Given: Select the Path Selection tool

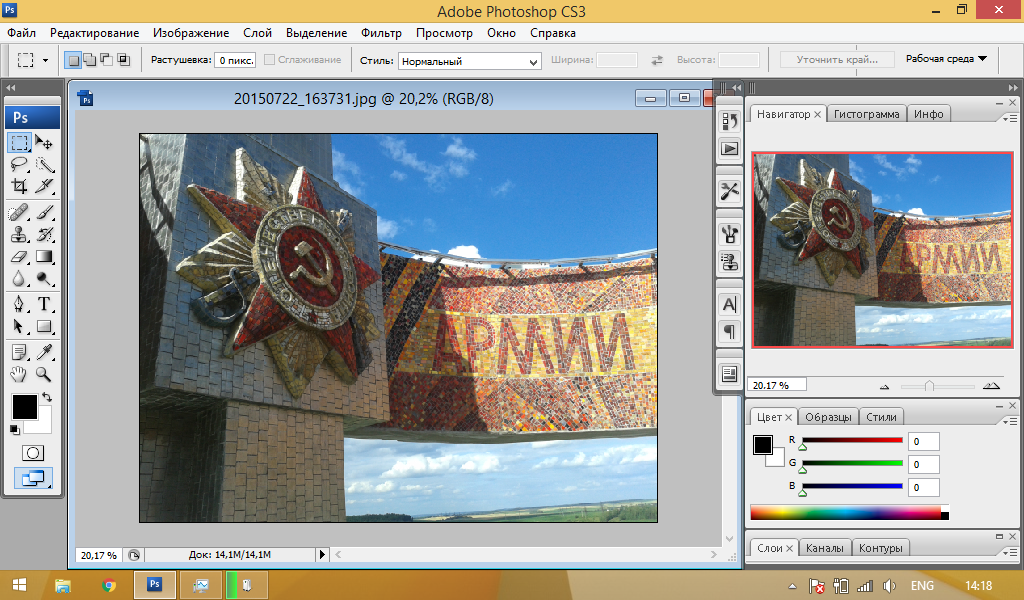Looking at the screenshot, I should pyautogui.click(x=20, y=326).
